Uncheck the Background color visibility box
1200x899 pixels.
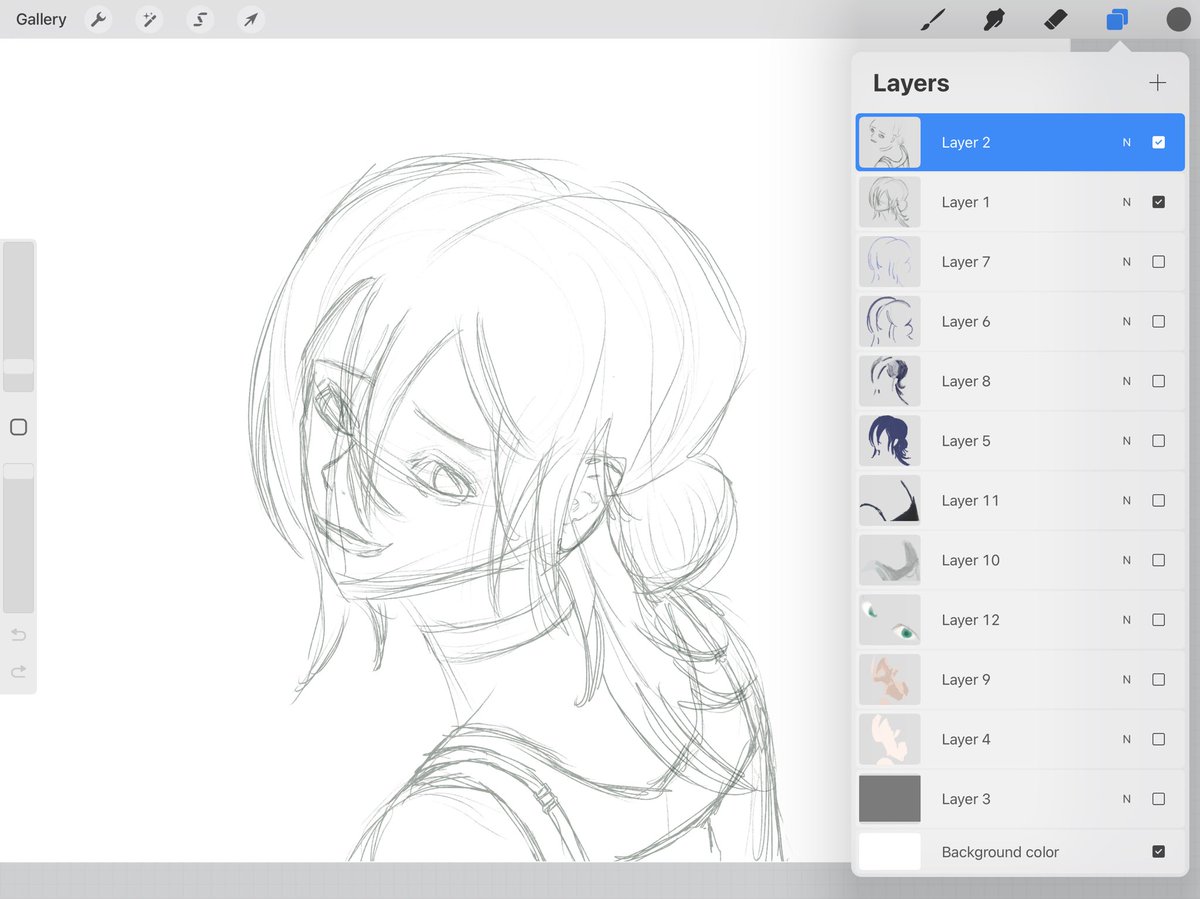(1159, 852)
